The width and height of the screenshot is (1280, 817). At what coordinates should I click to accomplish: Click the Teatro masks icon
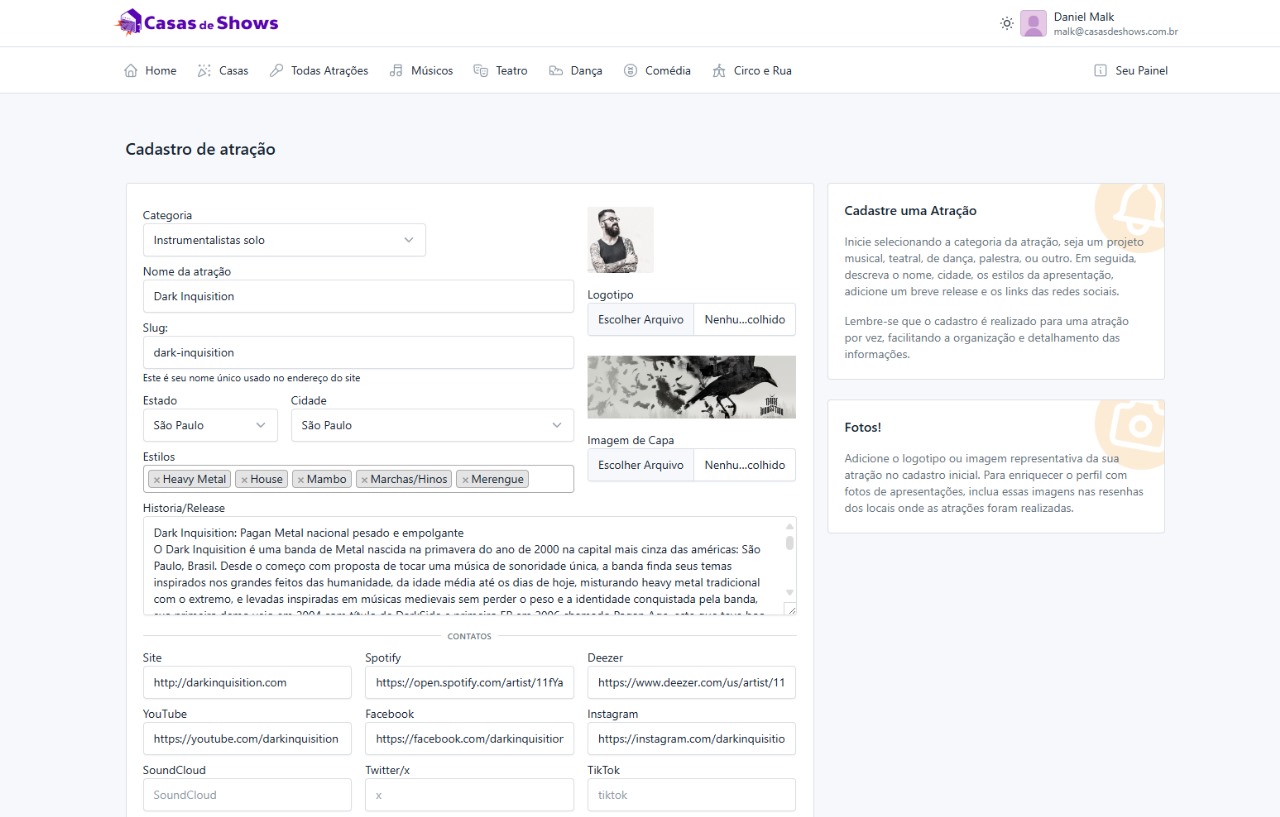481,70
